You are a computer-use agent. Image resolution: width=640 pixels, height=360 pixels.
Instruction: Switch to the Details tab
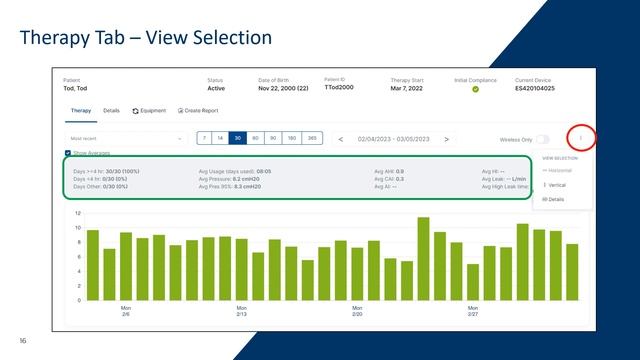tap(111, 111)
